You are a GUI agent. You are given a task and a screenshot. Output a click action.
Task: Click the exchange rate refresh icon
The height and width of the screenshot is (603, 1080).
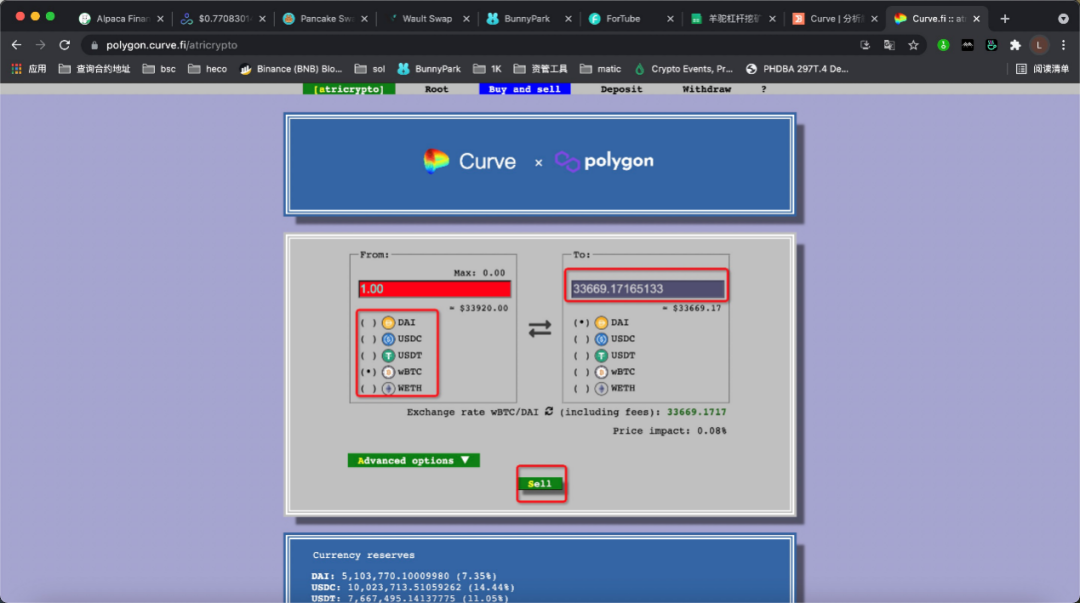coord(549,412)
